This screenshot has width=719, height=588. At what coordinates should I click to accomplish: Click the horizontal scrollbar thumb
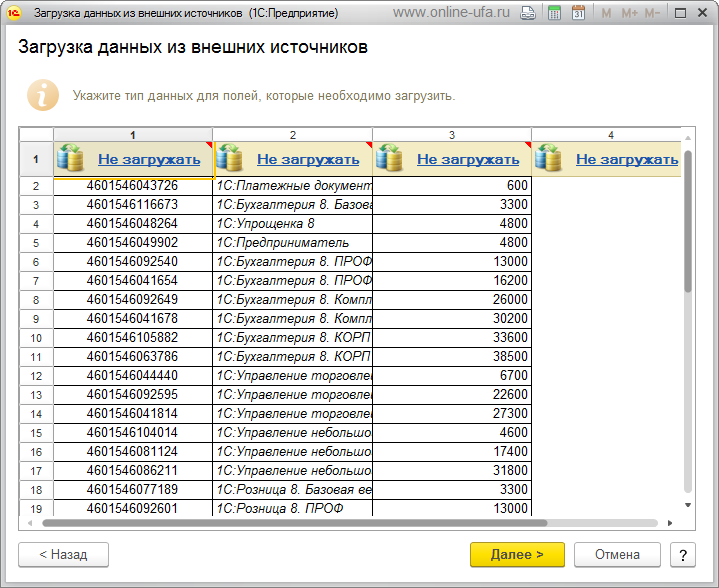tap(294, 523)
